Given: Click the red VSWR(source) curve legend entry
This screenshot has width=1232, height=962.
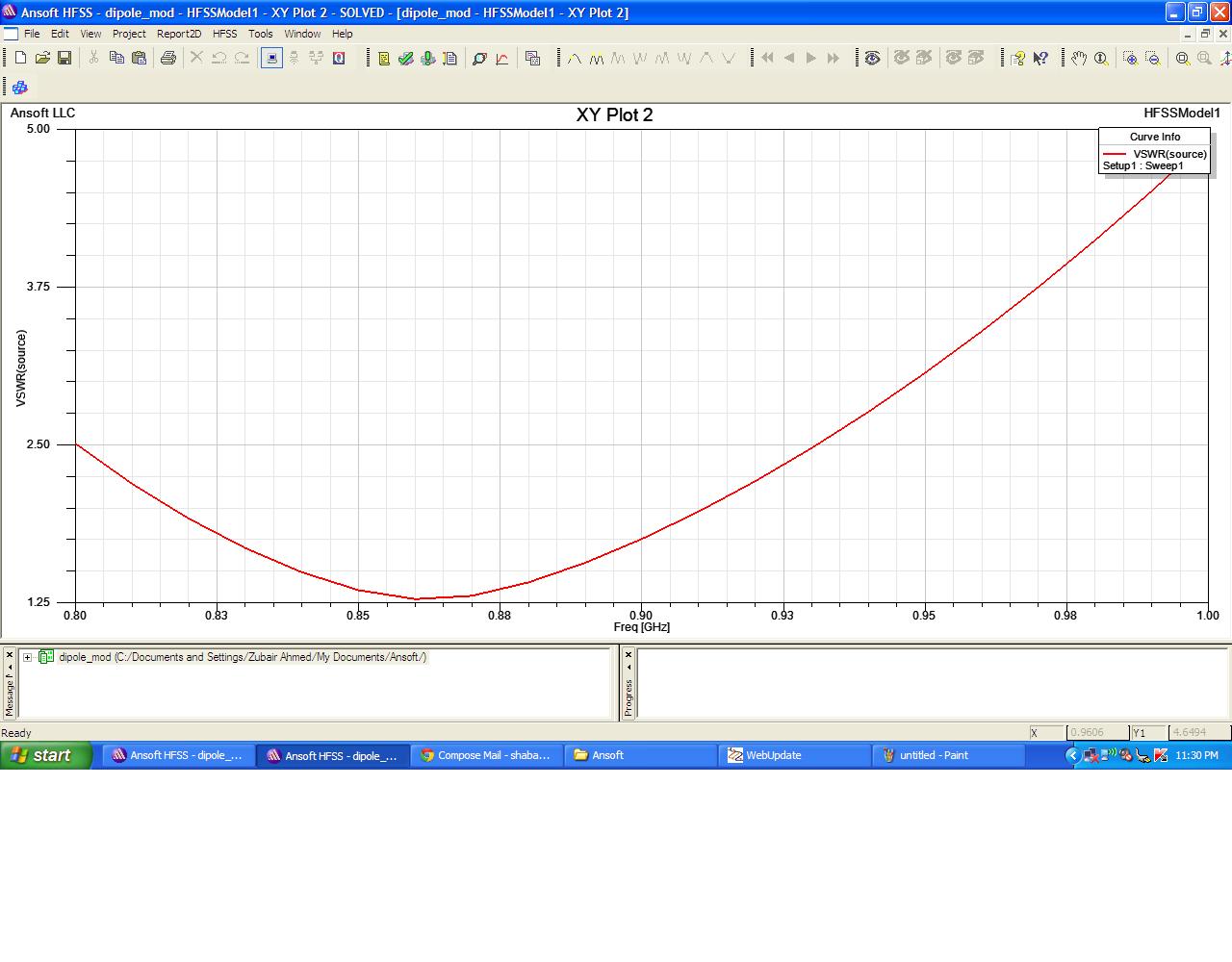Looking at the screenshot, I should coord(1168,154).
